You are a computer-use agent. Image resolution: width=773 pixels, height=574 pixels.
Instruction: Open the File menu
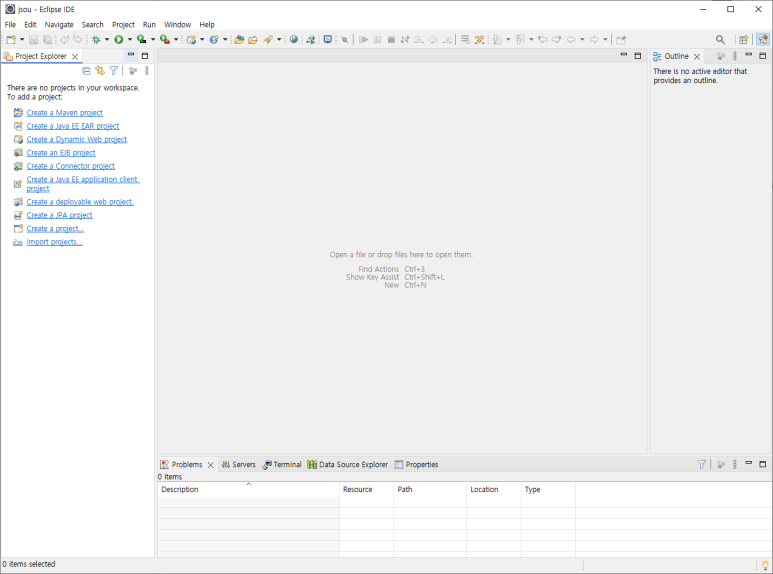10,25
